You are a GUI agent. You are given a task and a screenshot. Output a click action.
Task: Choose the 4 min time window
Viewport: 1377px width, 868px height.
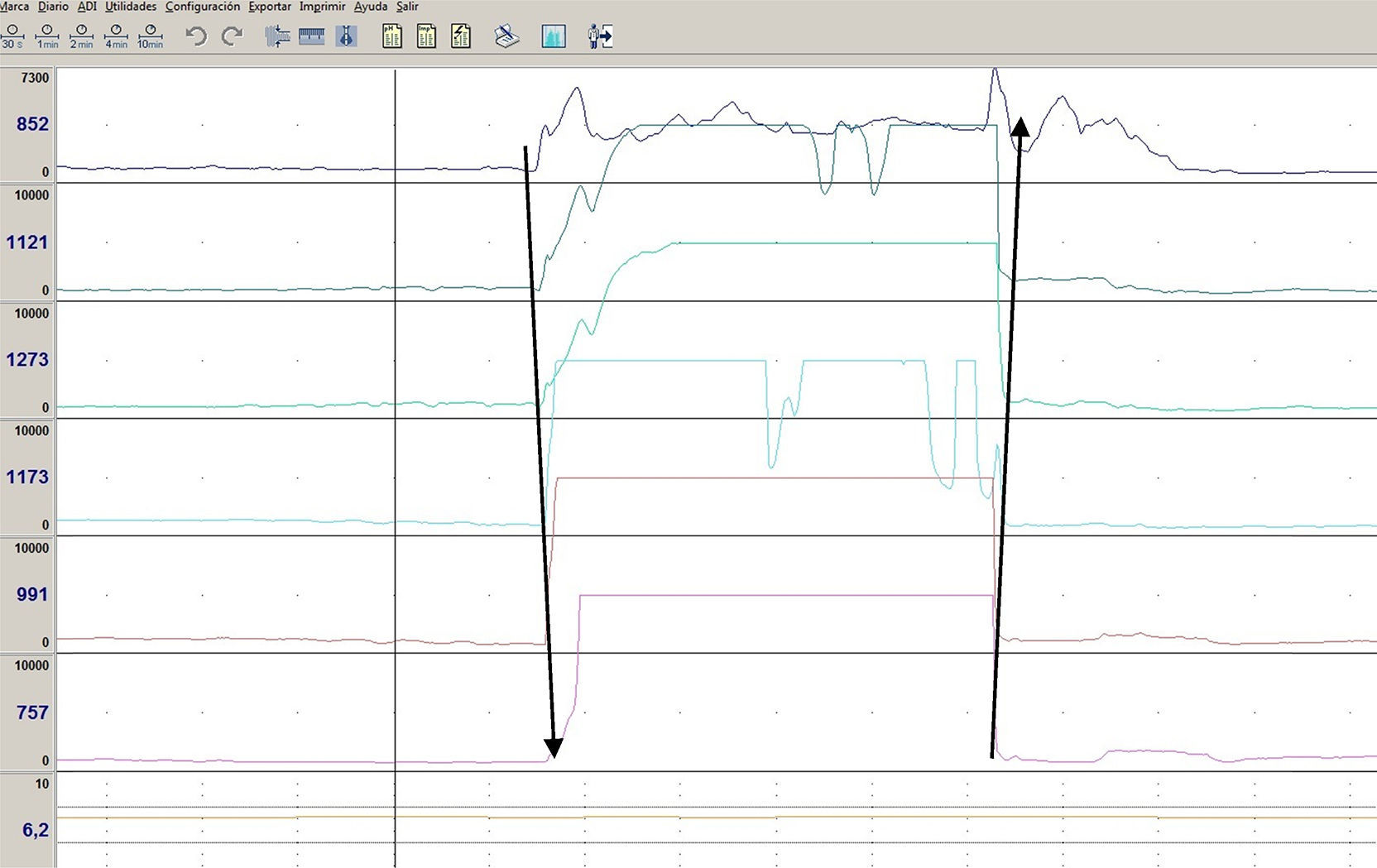pyautogui.click(x=116, y=36)
